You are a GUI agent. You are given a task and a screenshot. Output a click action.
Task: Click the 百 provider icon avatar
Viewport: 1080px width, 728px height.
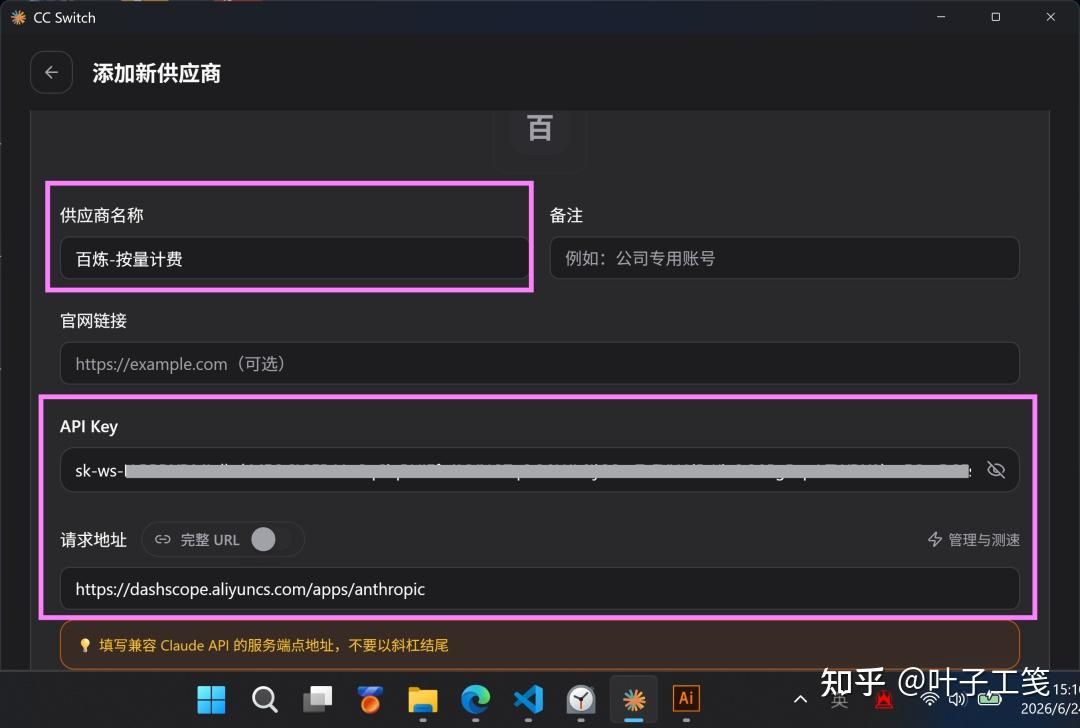point(539,129)
